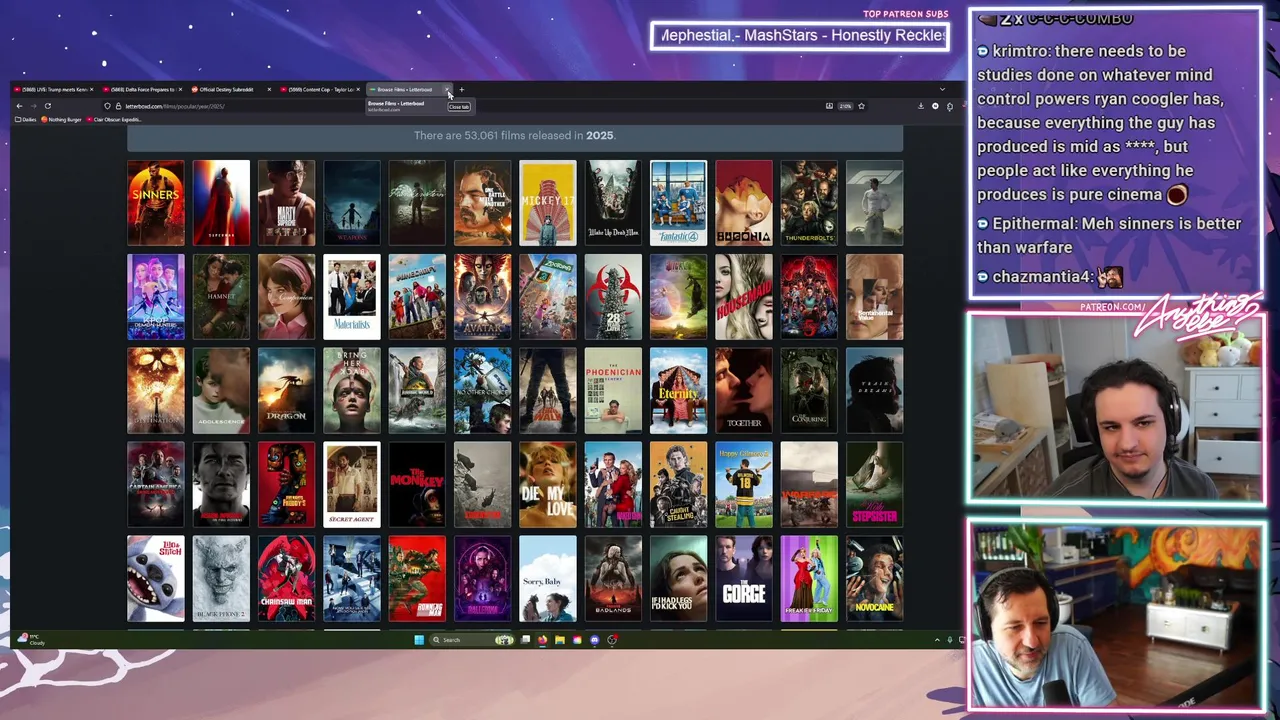Show hidden system tray icons
The image size is (1280, 720).
[937, 640]
